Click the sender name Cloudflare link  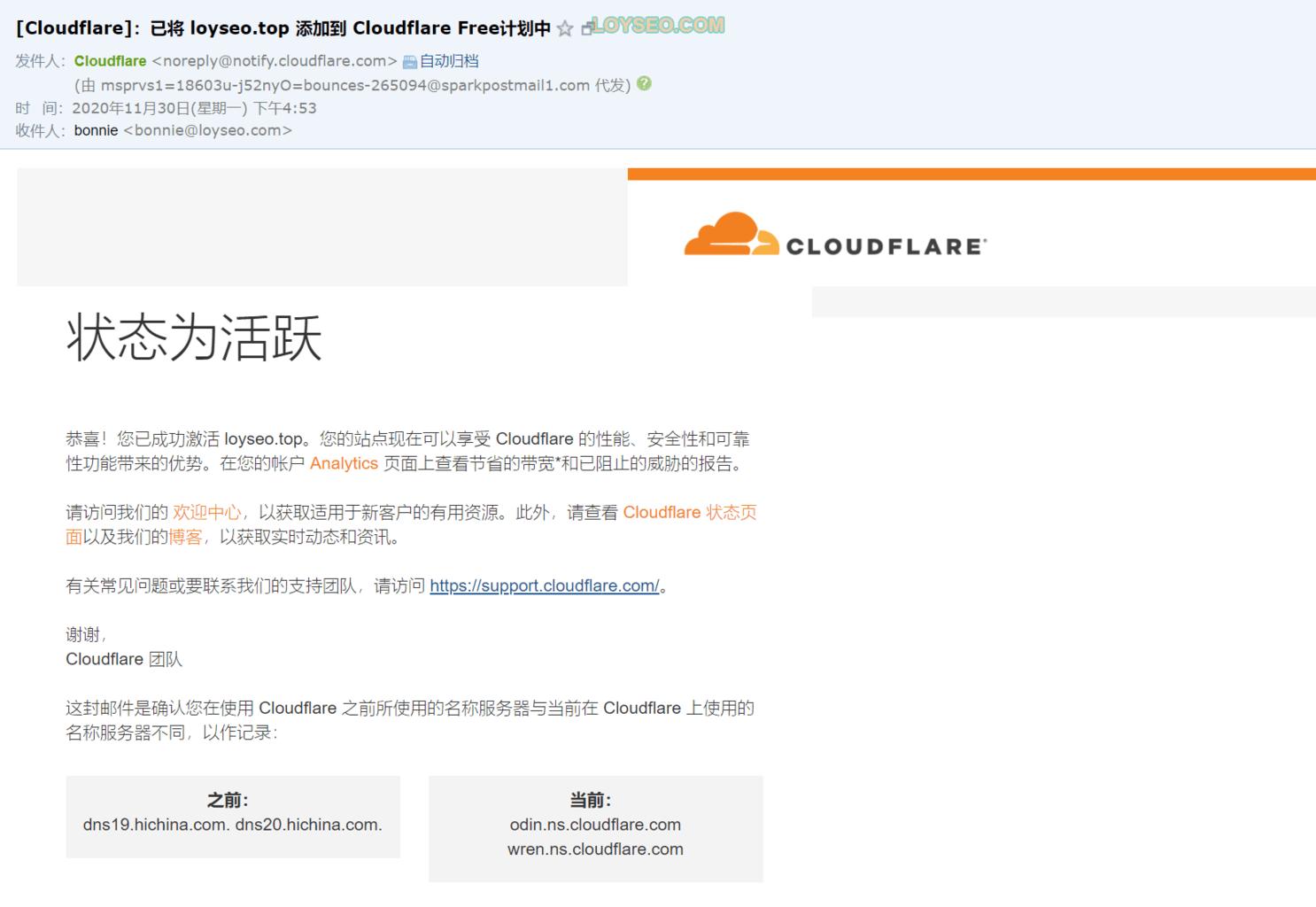(110, 61)
